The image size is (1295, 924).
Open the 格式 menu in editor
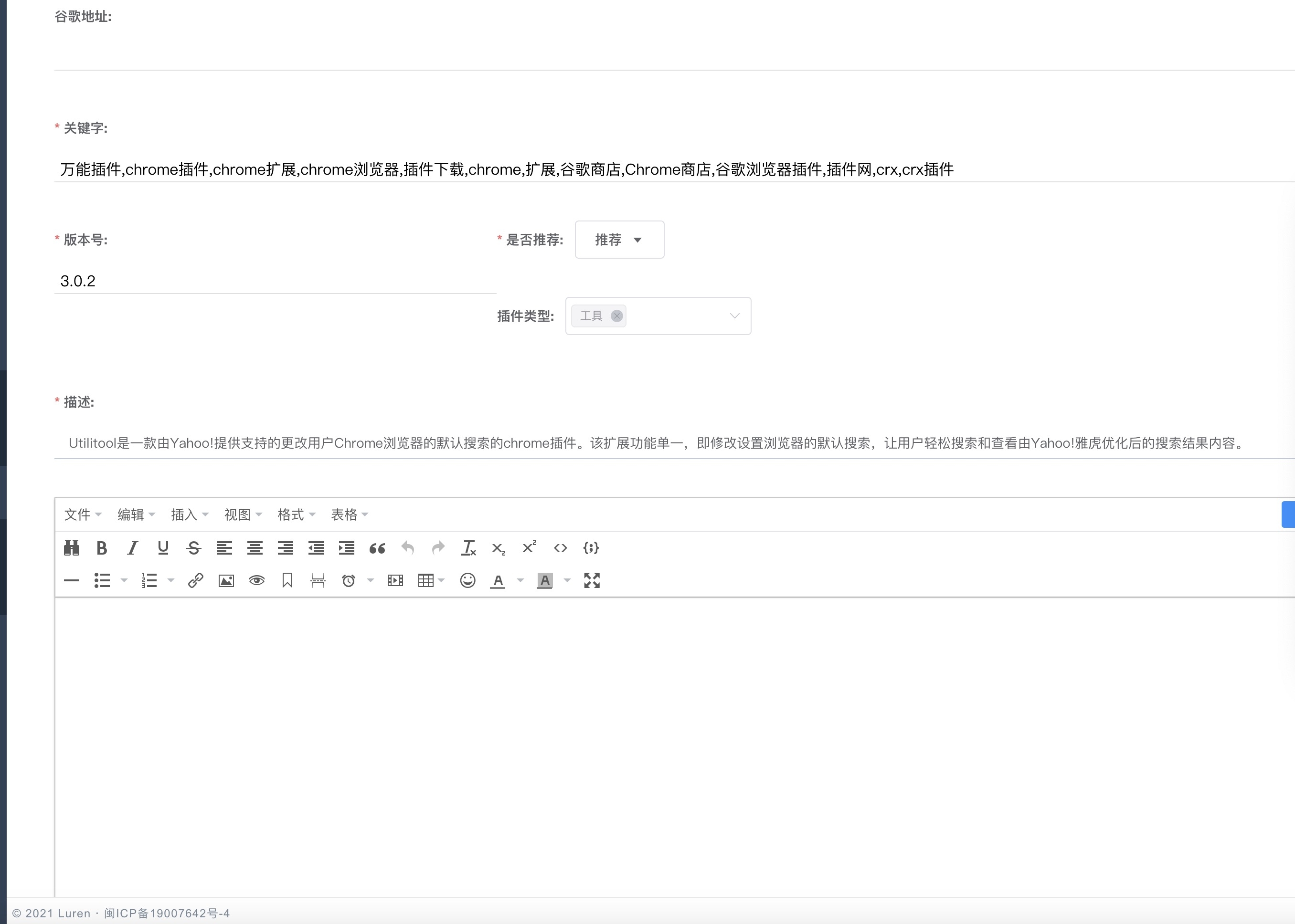[x=297, y=515]
